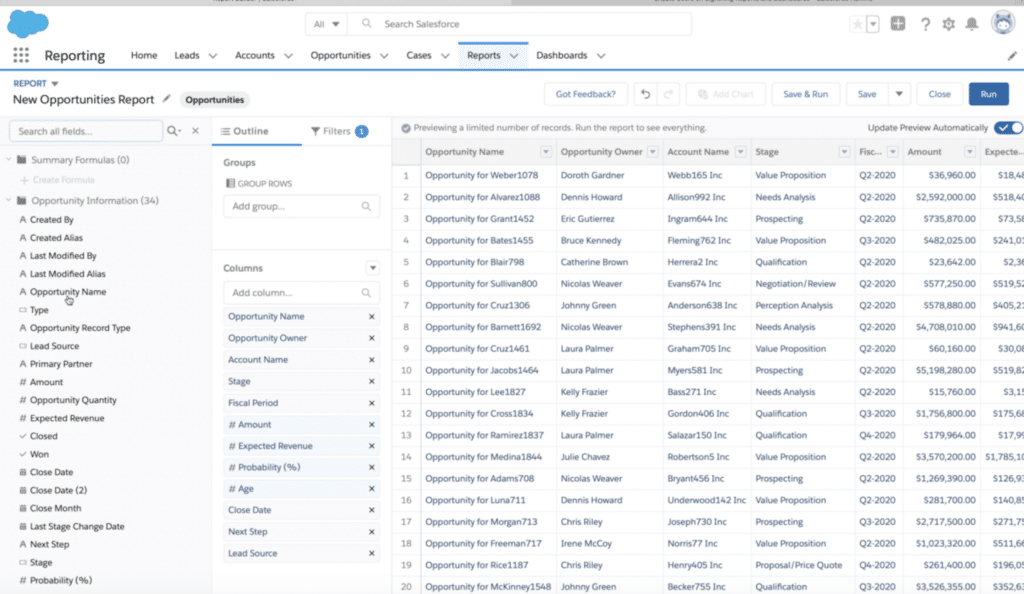Viewport: 1024px width, 594px height.
Task: Open the global actions plus icon
Action: [898, 24]
